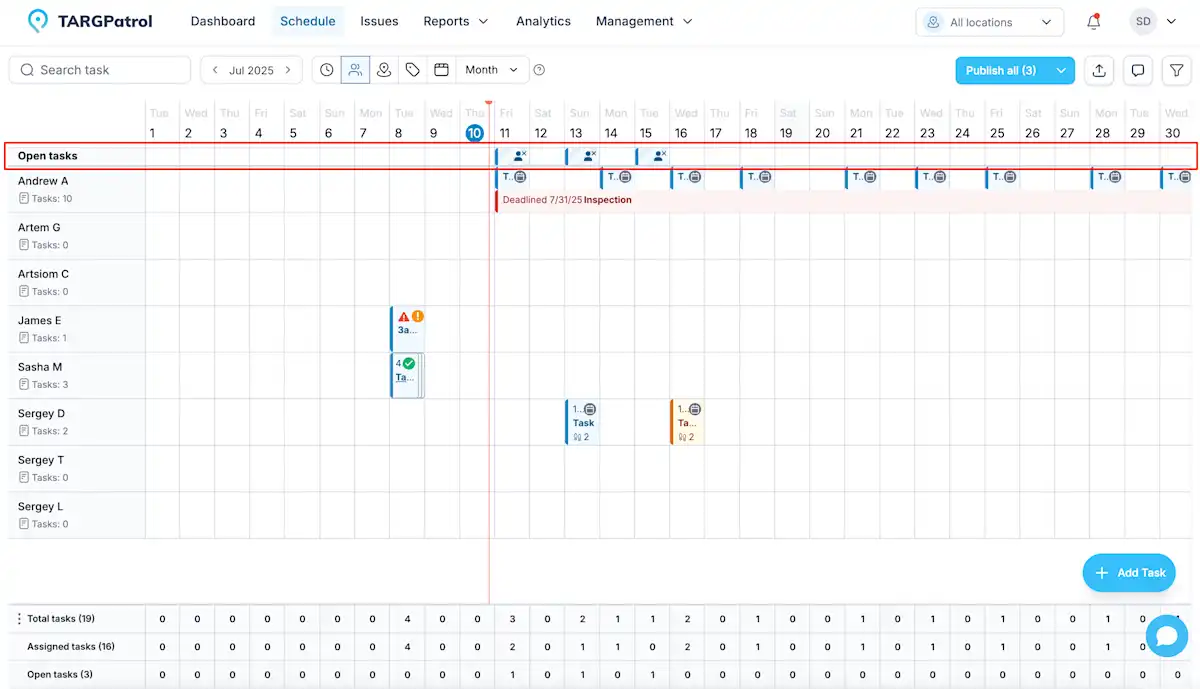Toggle the group by location view

(x=384, y=70)
